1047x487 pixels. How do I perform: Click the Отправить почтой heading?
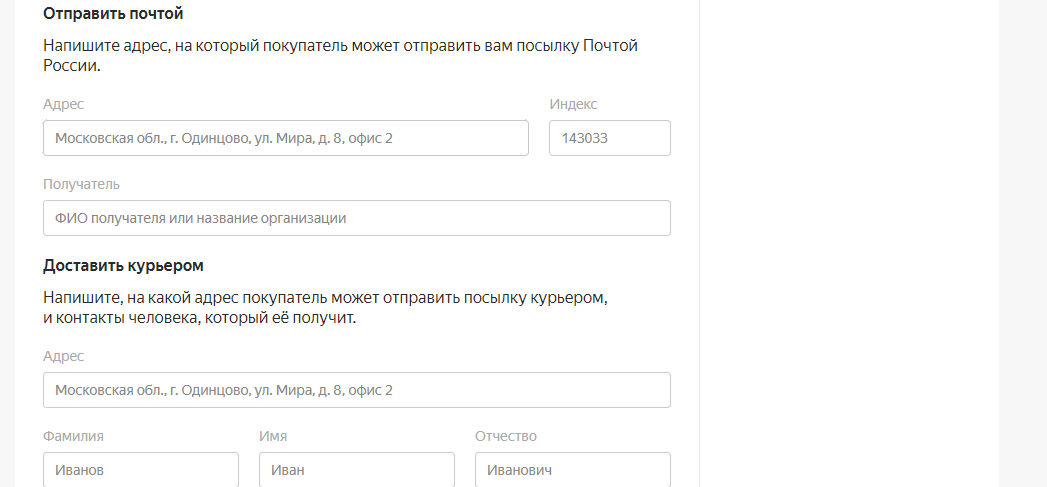click(x=113, y=14)
